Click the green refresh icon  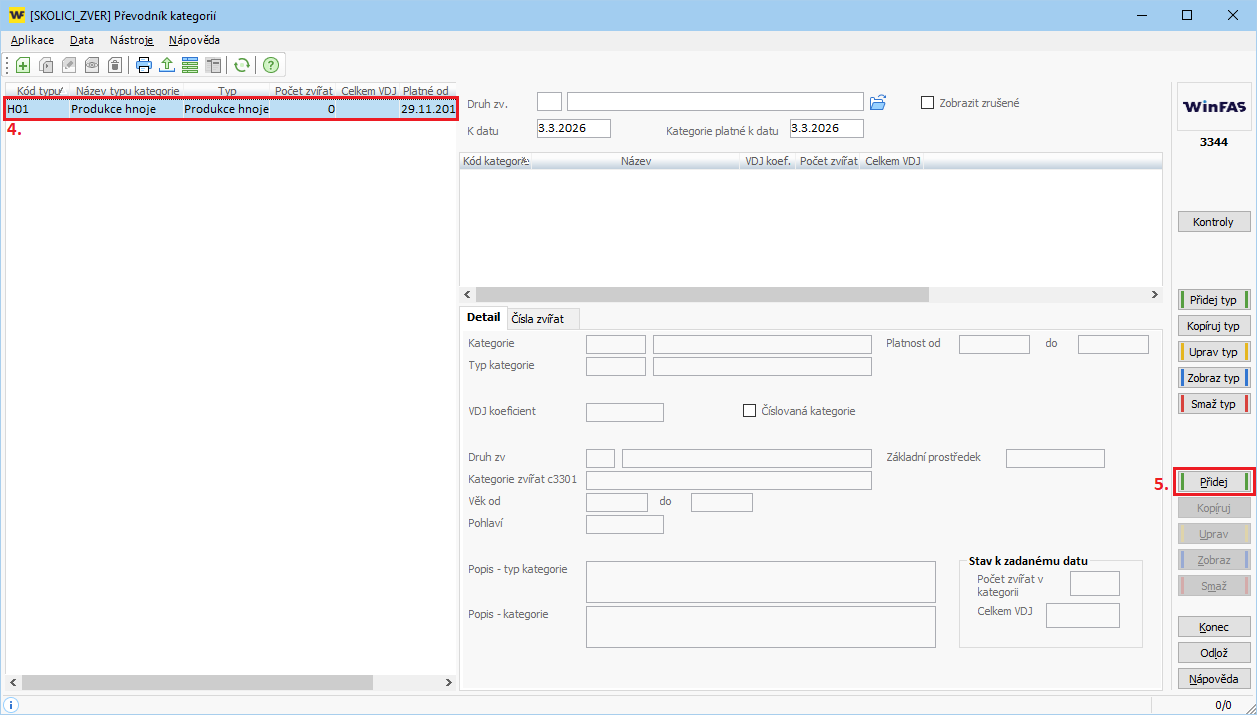tap(241, 66)
